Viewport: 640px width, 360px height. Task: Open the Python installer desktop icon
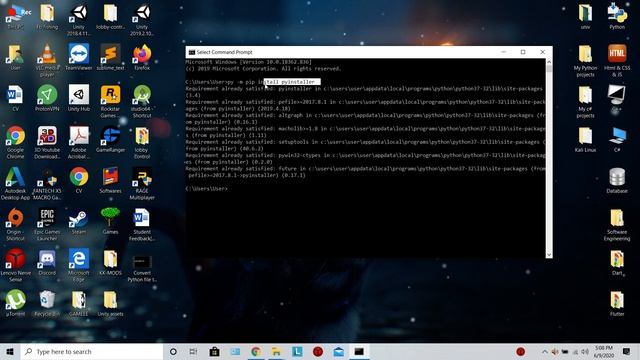(617, 16)
